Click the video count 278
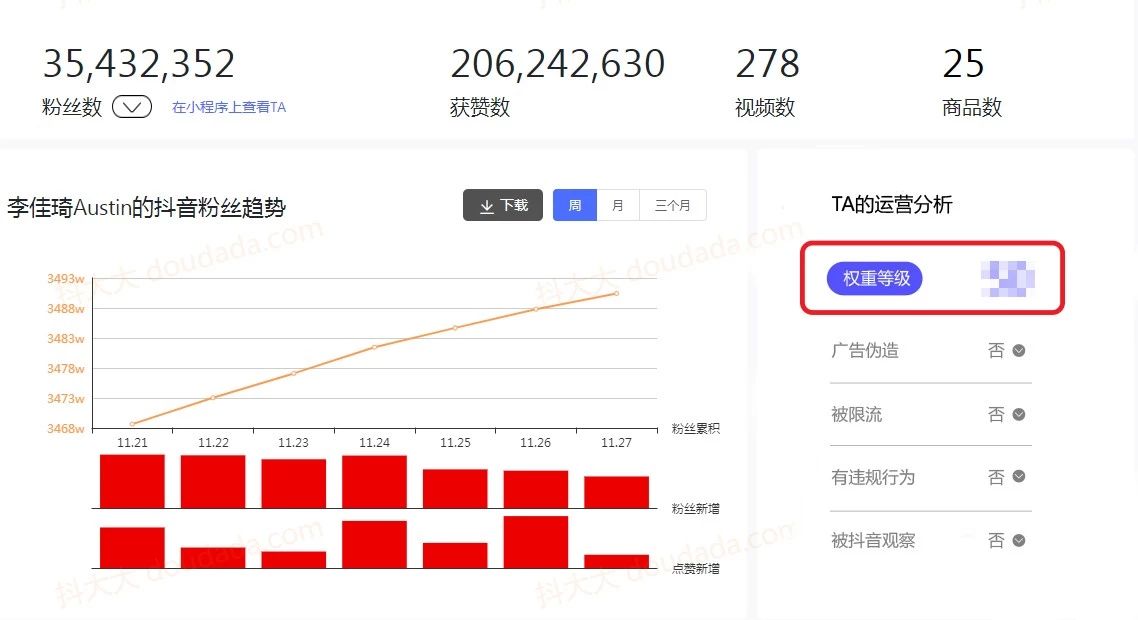The image size is (1138, 620). tap(767, 64)
